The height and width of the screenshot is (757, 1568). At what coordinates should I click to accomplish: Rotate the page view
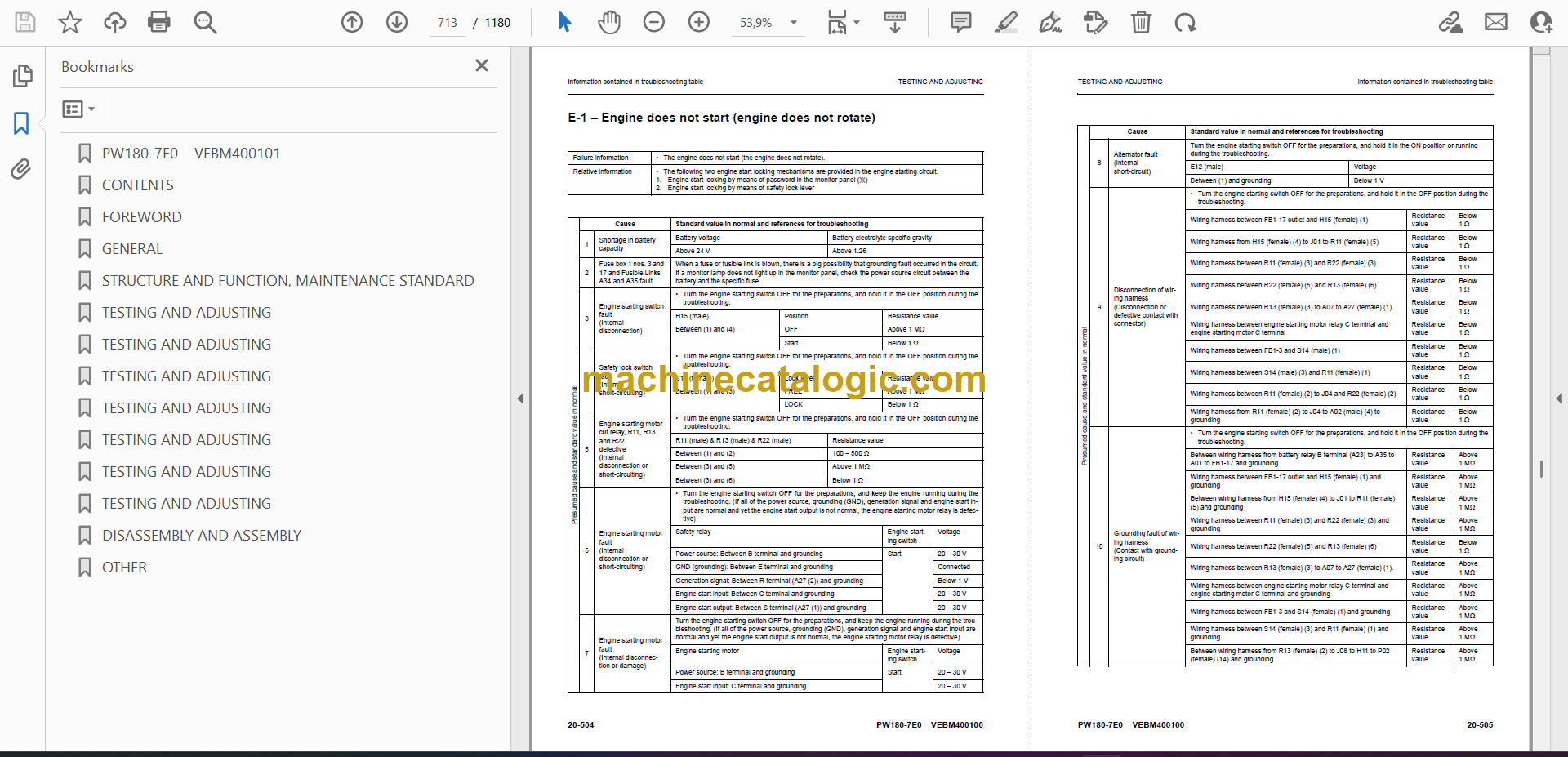point(1185,22)
